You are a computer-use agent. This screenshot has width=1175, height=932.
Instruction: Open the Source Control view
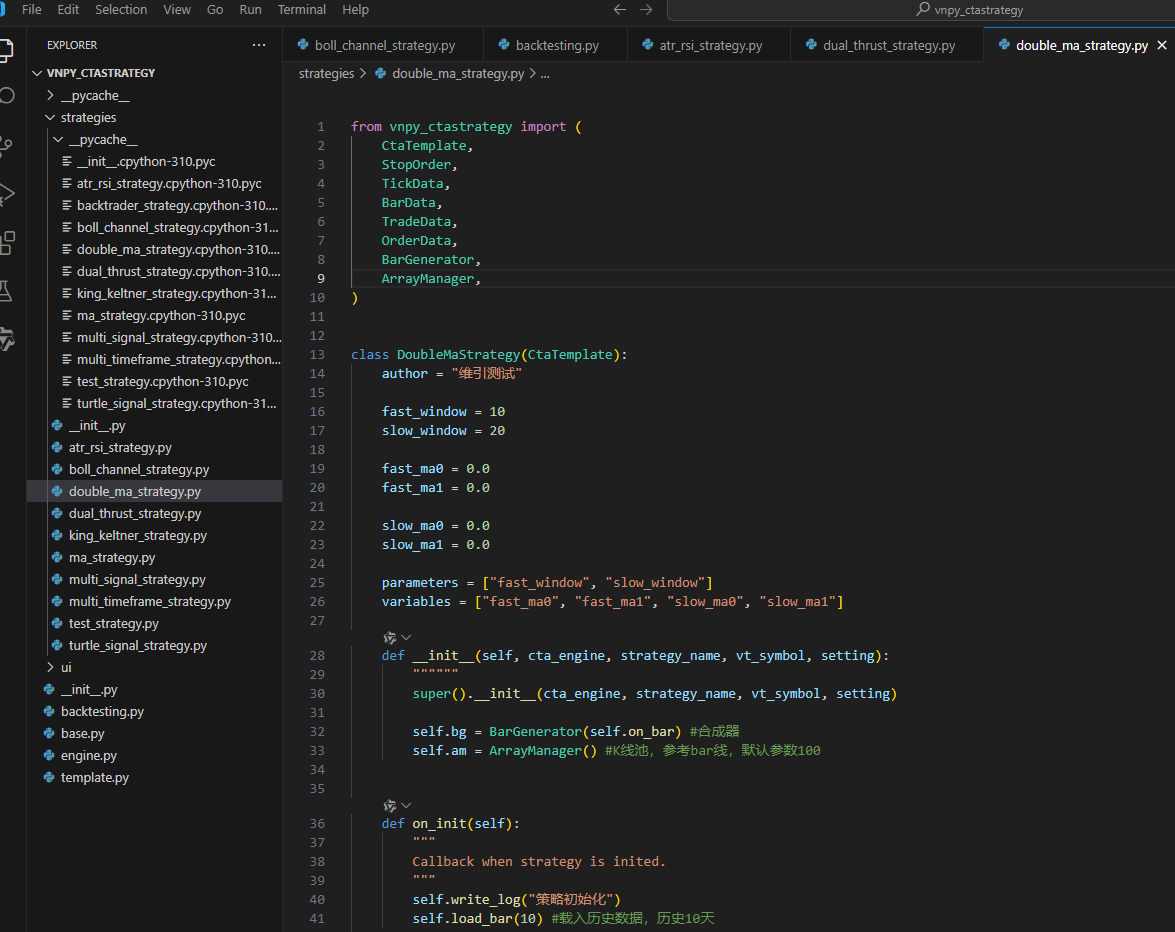[6, 145]
